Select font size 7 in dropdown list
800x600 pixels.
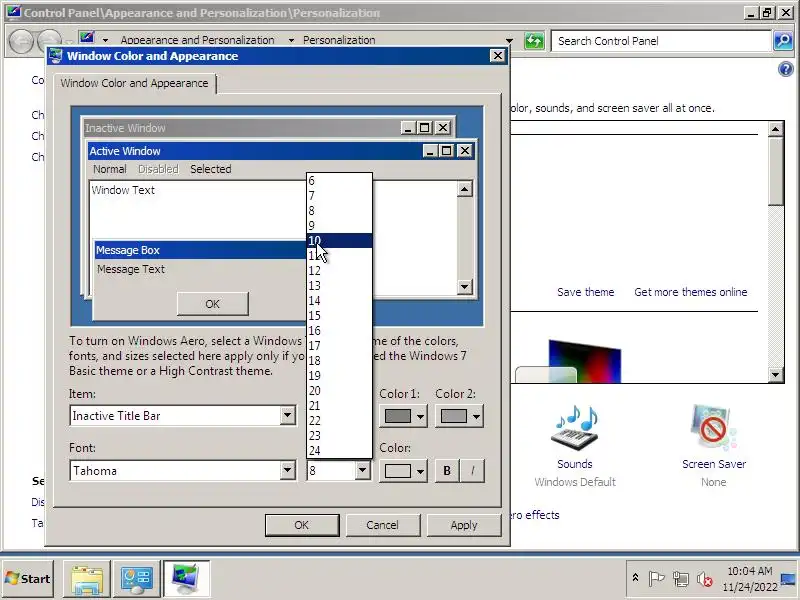tap(339, 195)
